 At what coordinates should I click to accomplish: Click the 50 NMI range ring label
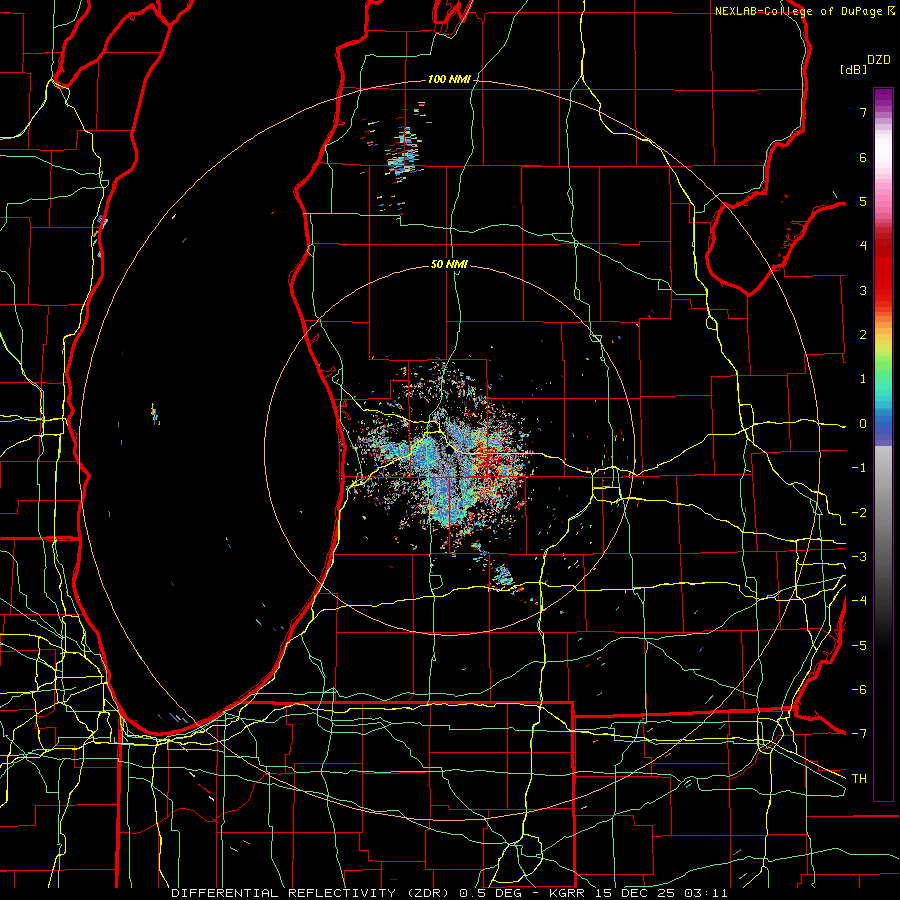click(x=449, y=265)
